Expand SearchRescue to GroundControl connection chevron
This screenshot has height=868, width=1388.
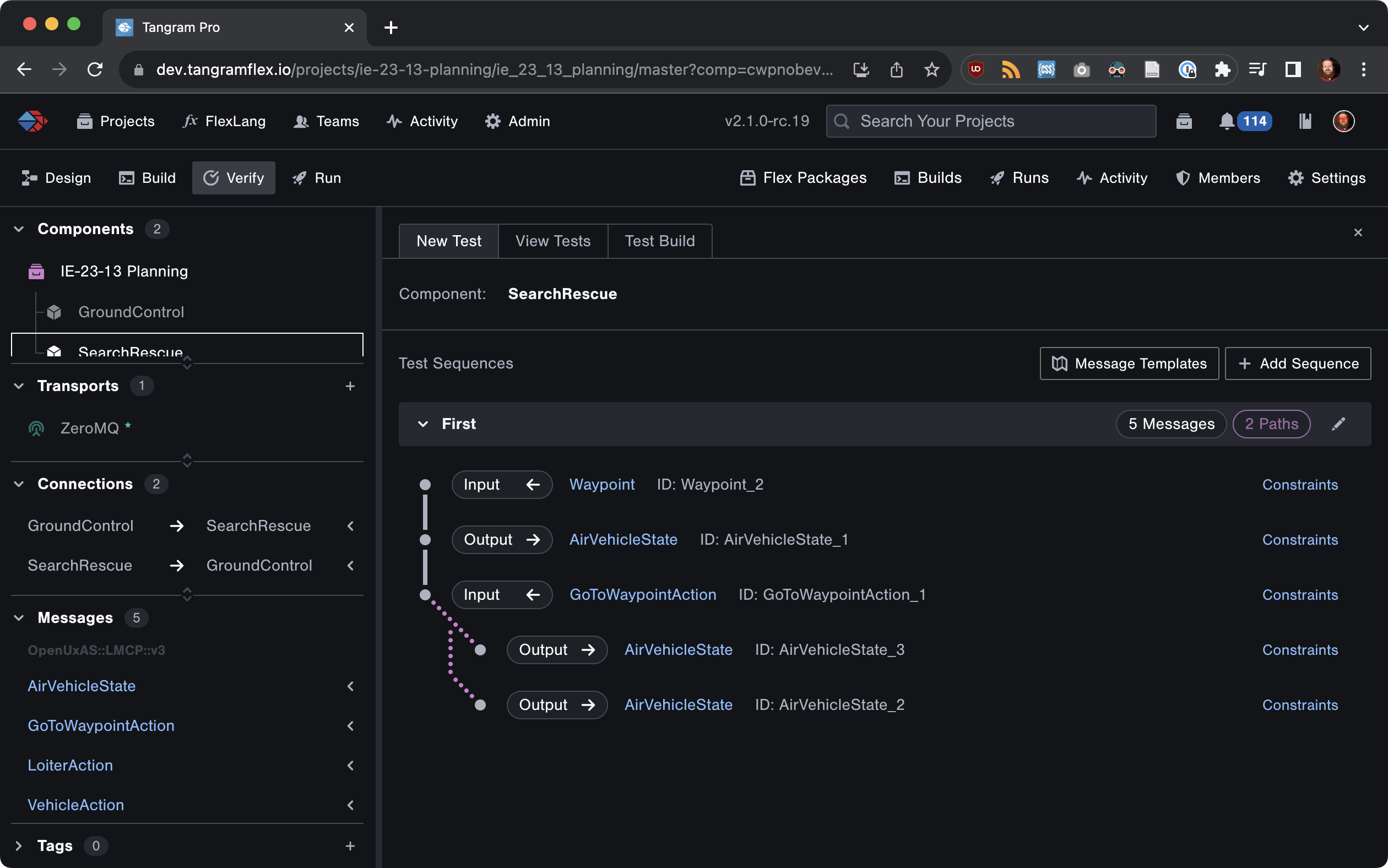click(x=350, y=566)
